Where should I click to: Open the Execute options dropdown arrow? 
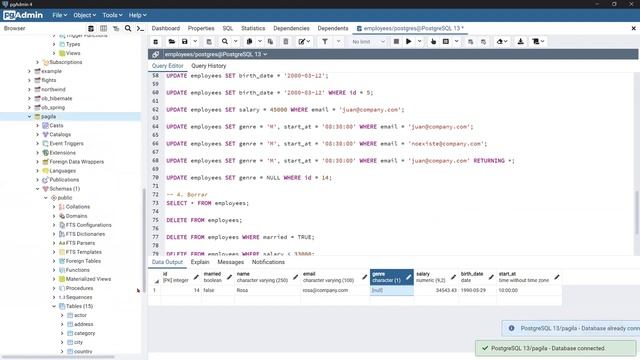click(419, 42)
